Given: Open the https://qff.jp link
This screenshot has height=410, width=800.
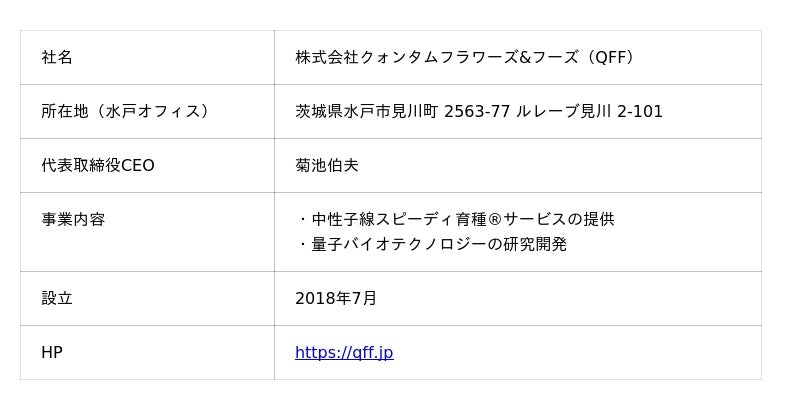Looking at the screenshot, I should pyautogui.click(x=344, y=352).
